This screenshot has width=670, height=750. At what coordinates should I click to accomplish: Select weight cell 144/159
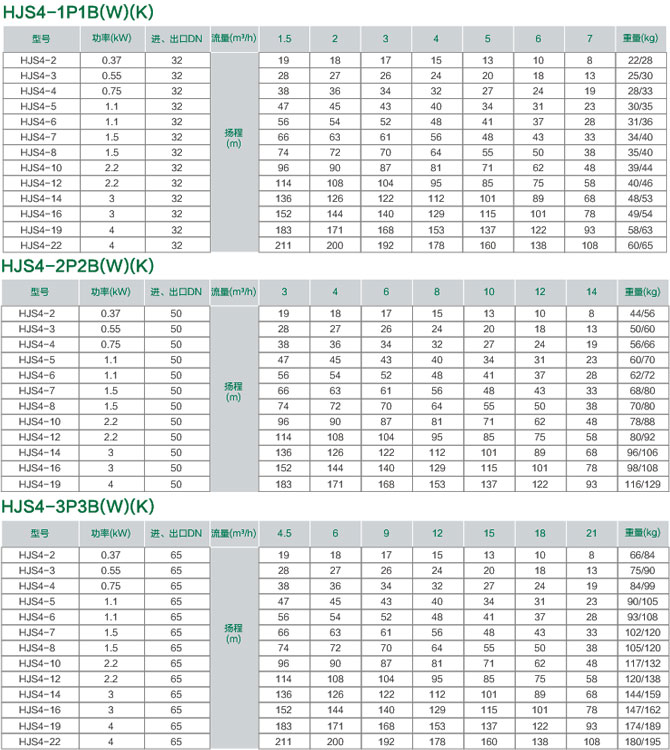642,694
